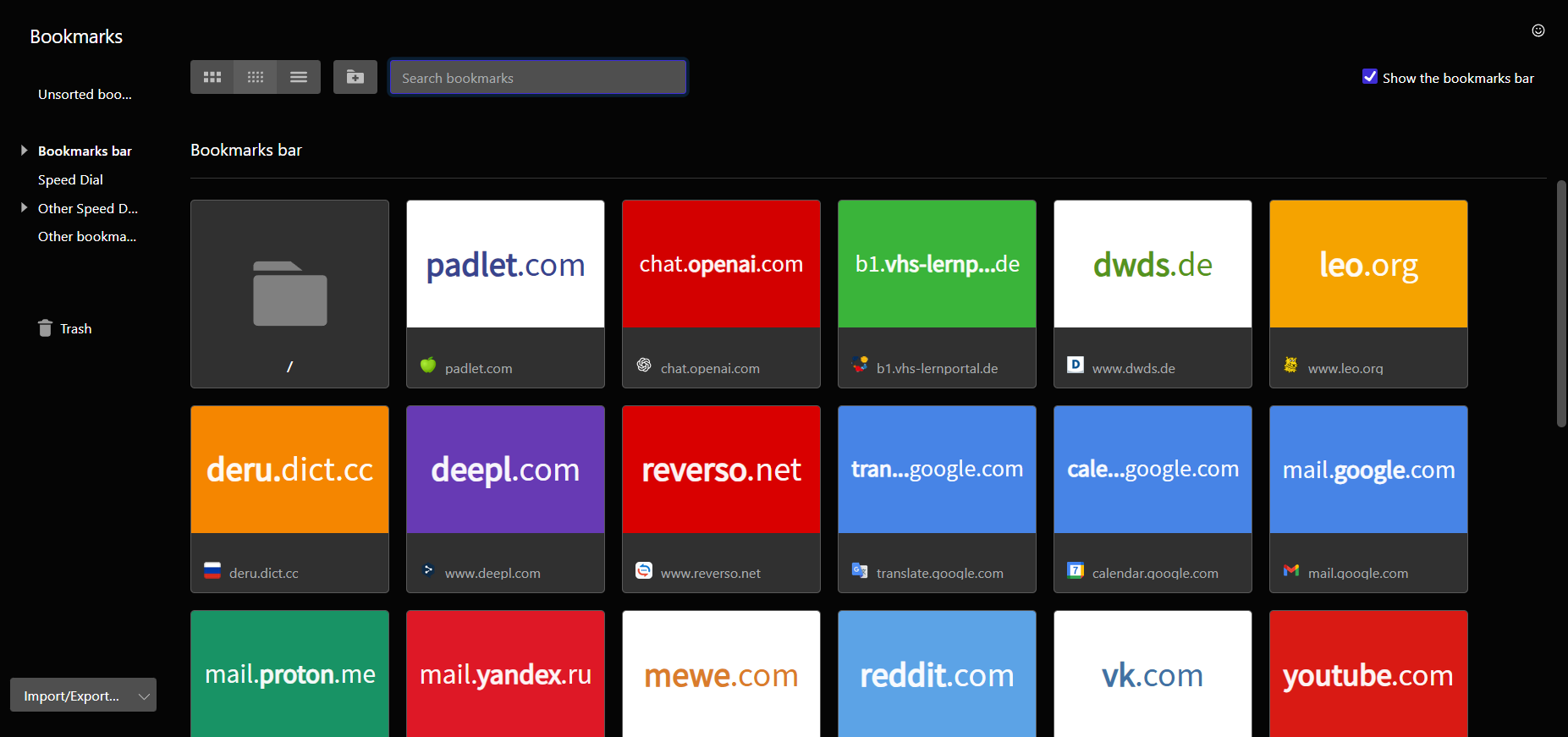The image size is (1568, 737).
Task: Uncheck Show the bookmarks bar checkbox
Action: (1369, 77)
